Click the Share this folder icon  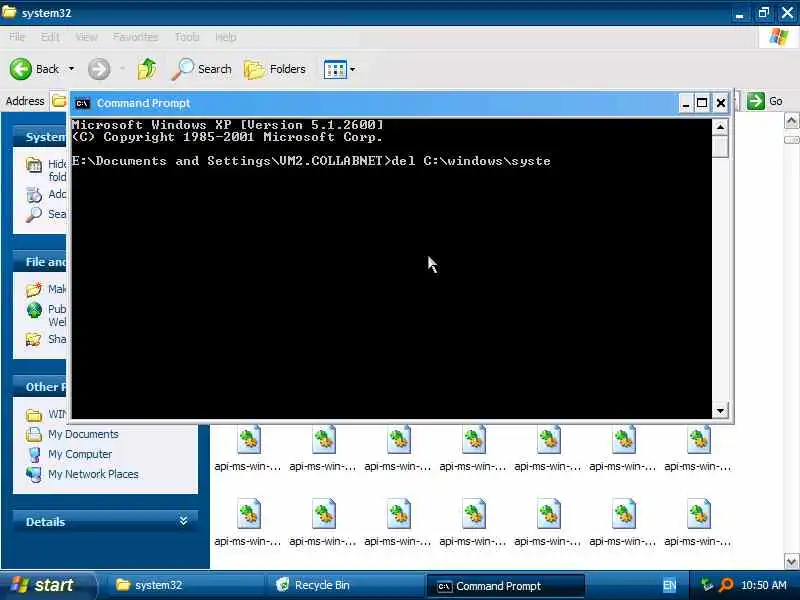click(x=34, y=339)
